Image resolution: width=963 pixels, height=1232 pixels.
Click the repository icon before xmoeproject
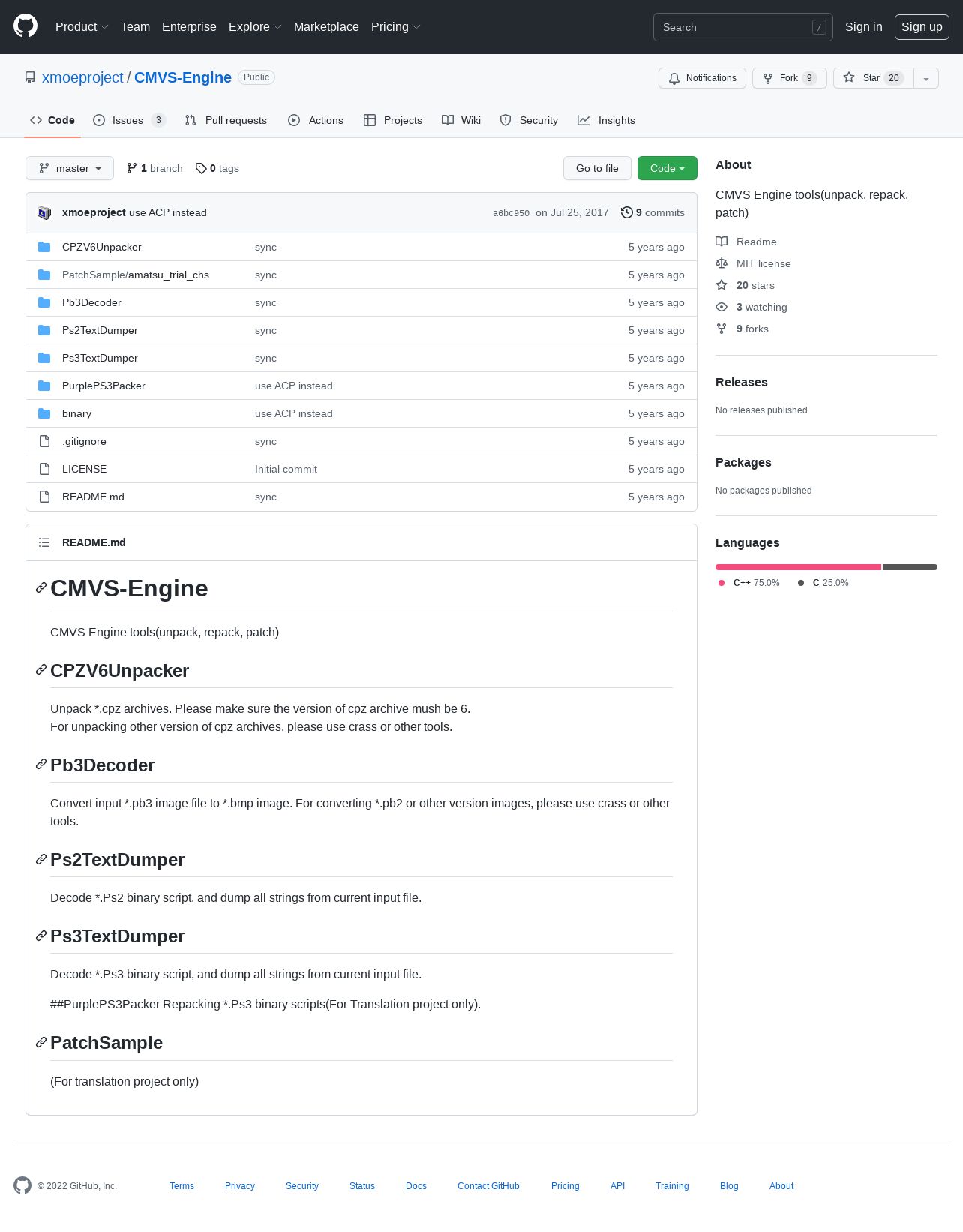pyautogui.click(x=30, y=77)
